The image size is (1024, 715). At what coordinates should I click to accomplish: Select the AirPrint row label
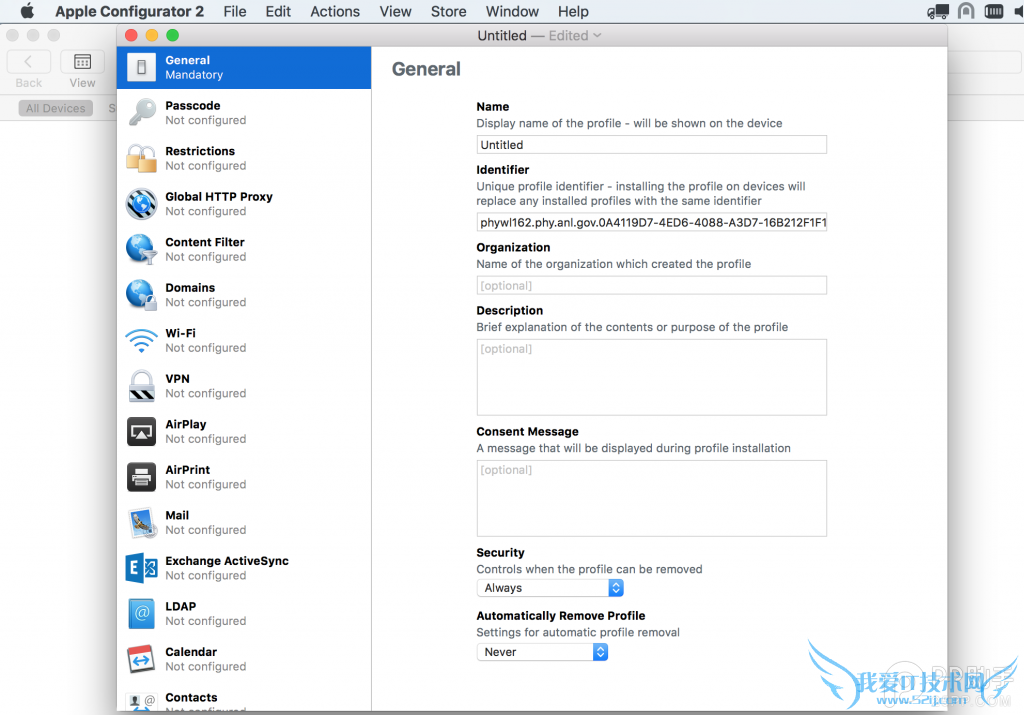(x=187, y=469)
